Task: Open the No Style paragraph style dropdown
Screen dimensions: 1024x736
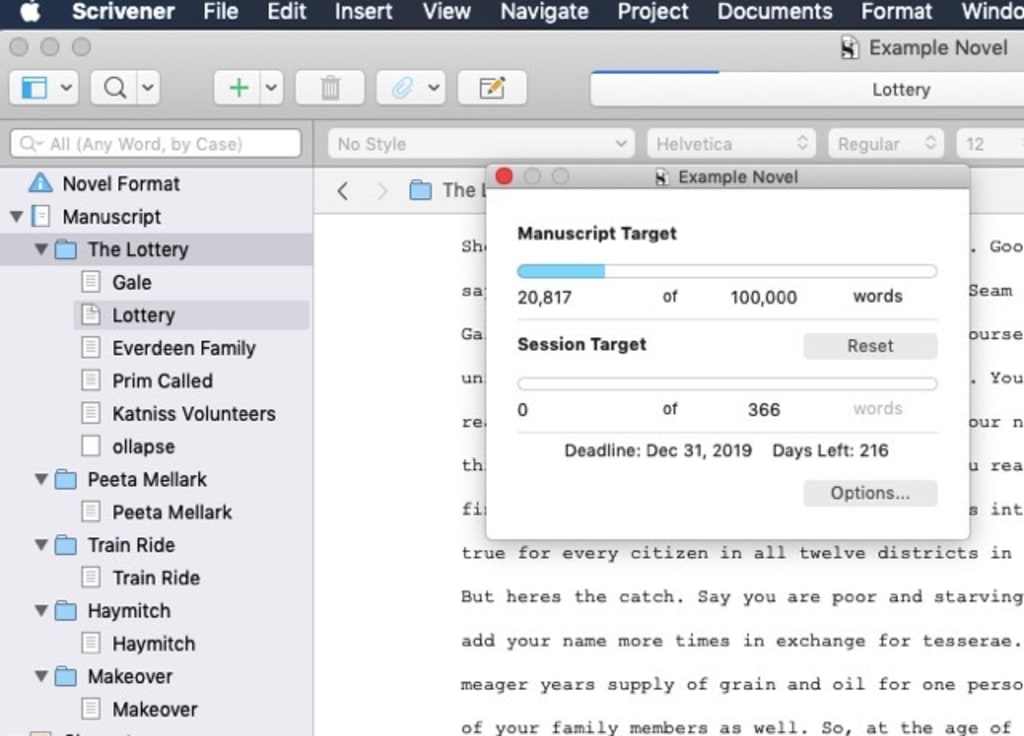Action: (481, 144)
